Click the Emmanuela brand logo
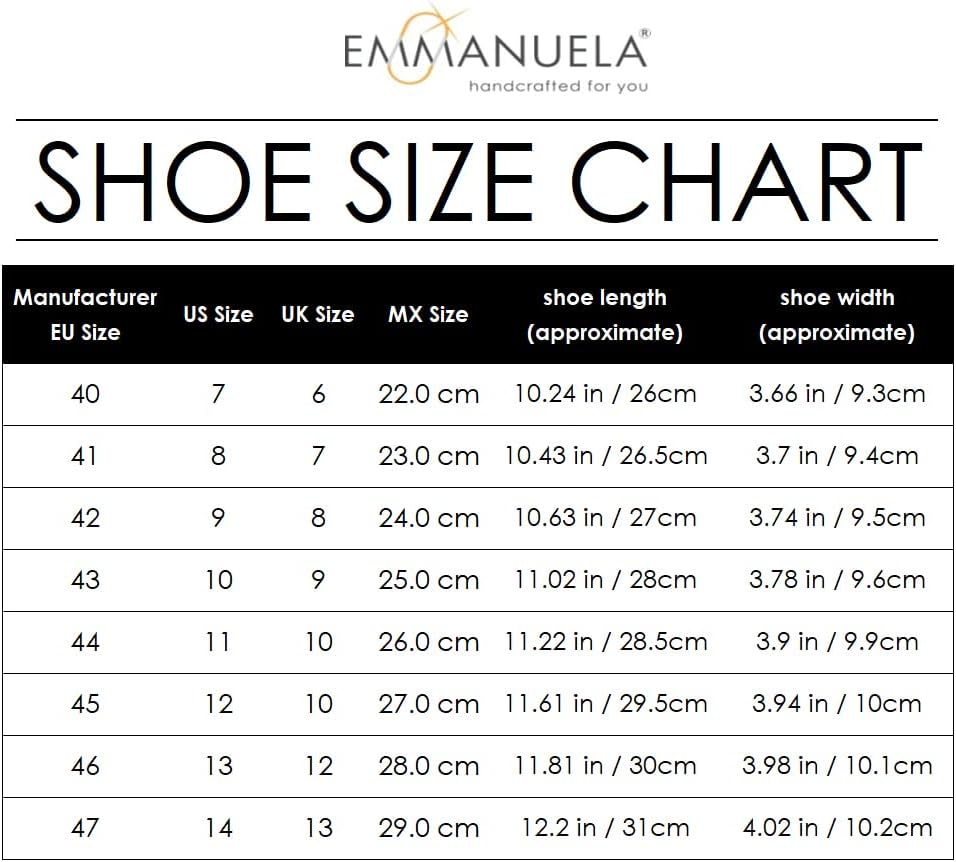This screenshot has width=956, height=862. click(497, 49)
